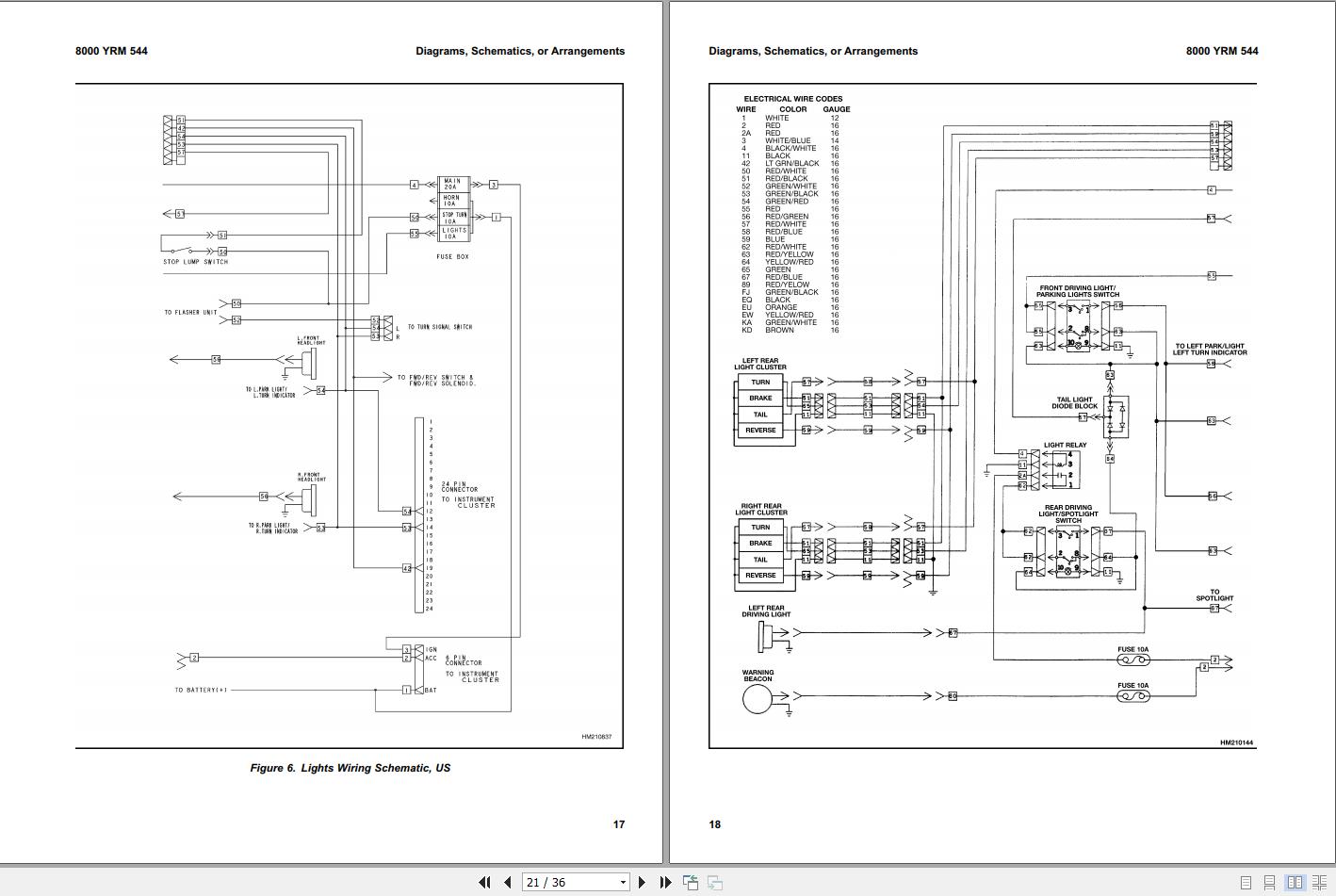Click the 'HORN 10A' fuse in the fuse box
Image resolution: width=1336 pixels, height=896 pixels.
453,201
